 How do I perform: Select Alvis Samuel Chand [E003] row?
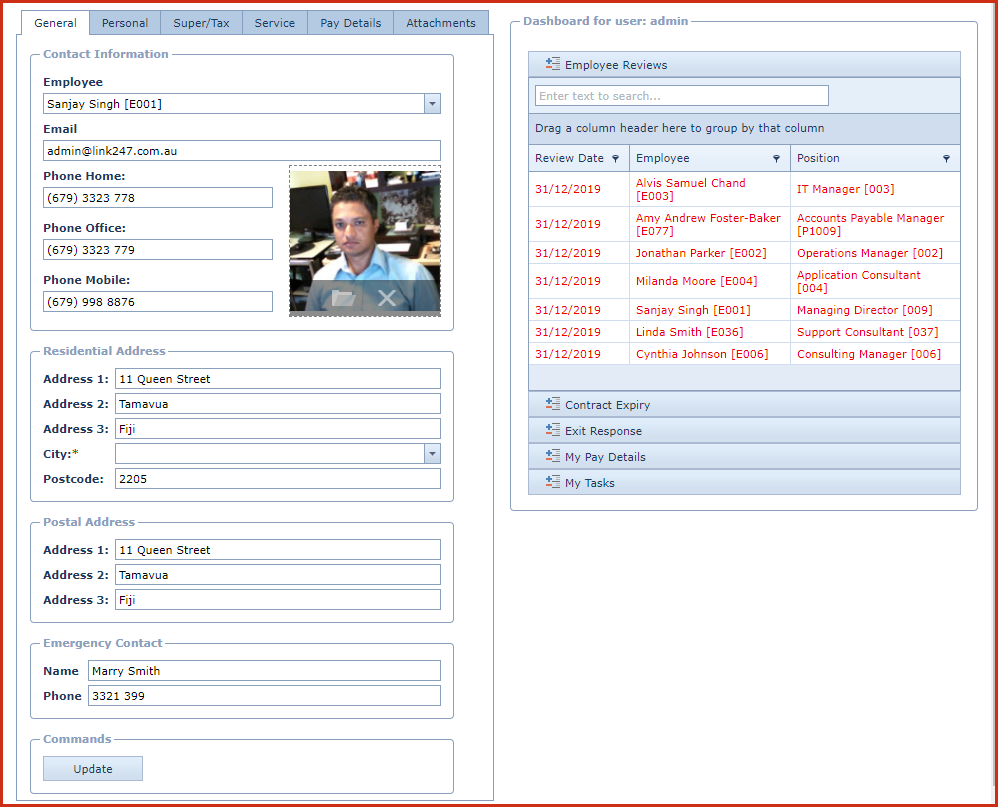click(x=744, y=189)
